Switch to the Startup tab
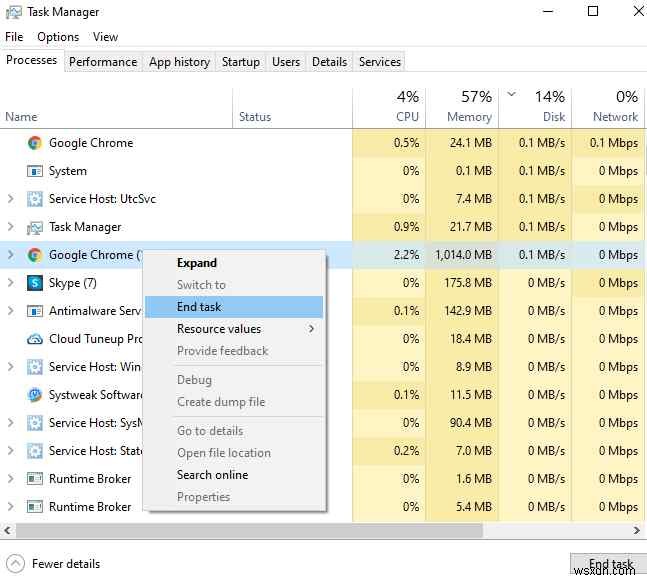The width and height of the screenshot is (647, 581). click(241, 62)
